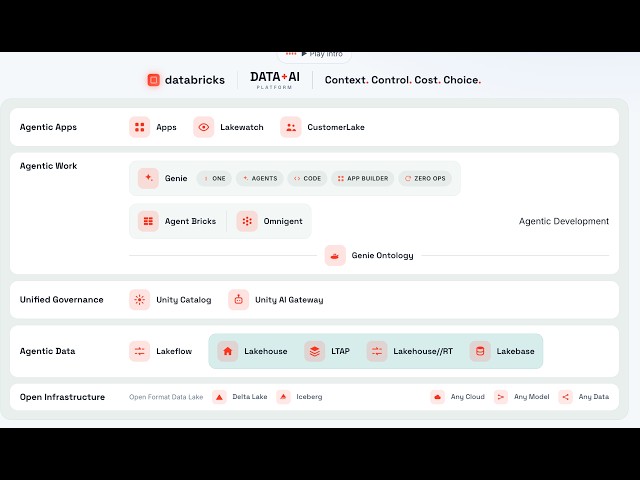Click the CustomerLake people icon

(291, 127)
